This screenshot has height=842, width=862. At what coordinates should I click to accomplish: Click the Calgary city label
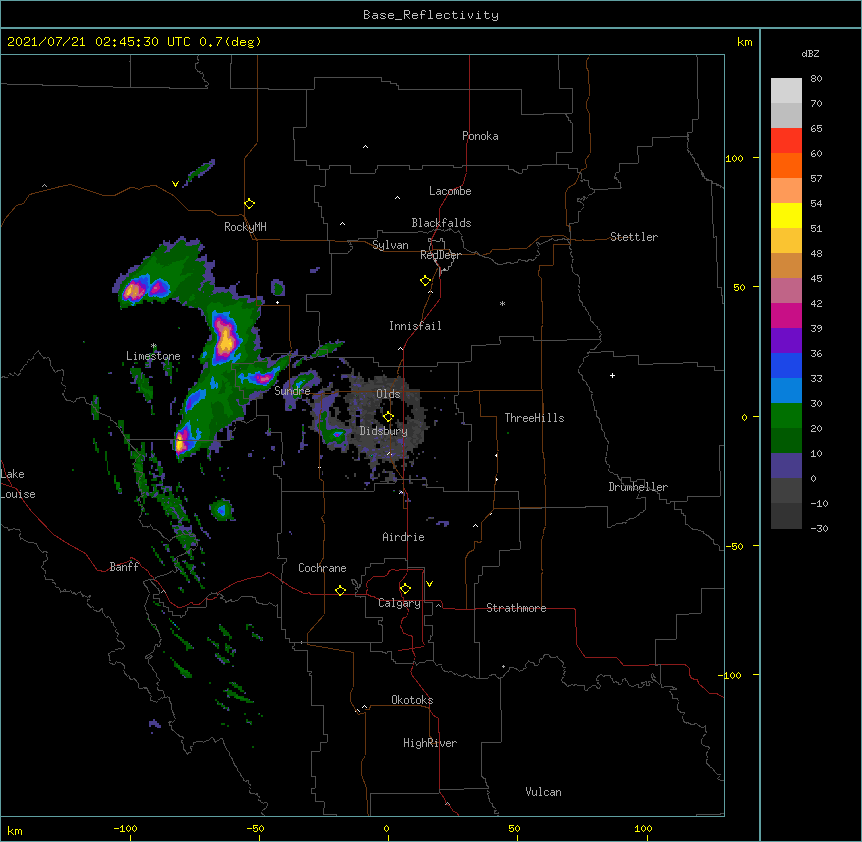399,603
